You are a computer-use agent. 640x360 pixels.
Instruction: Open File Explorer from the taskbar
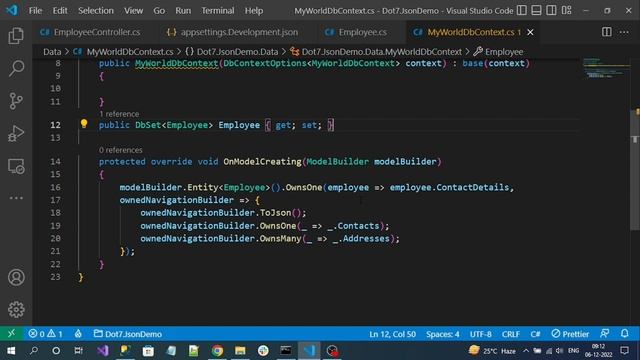pos(240,351)
